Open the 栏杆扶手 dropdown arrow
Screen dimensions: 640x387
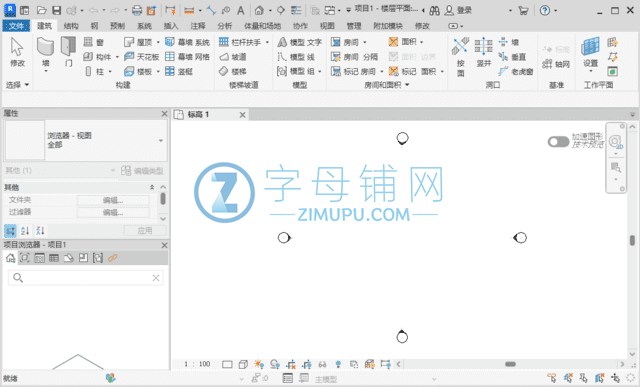(x=267, y=42)
